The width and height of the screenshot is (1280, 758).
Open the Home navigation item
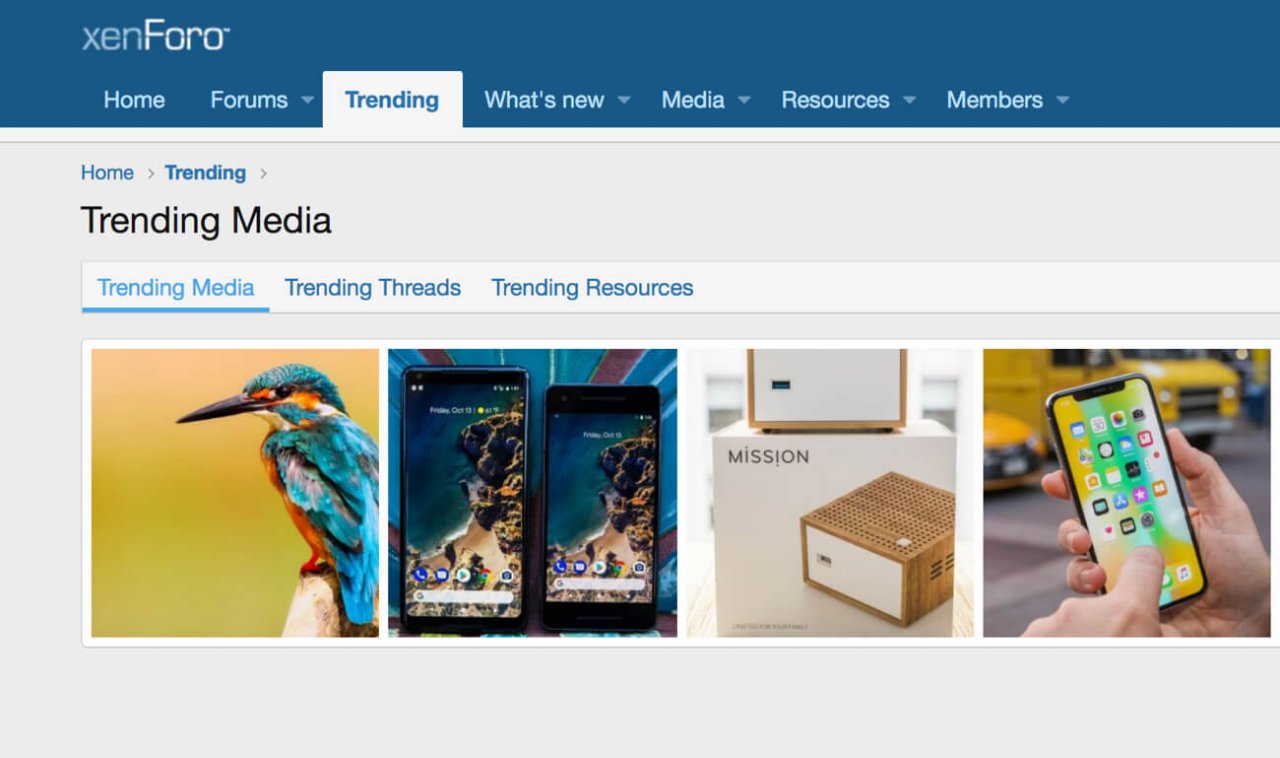(x=134, y=100)
